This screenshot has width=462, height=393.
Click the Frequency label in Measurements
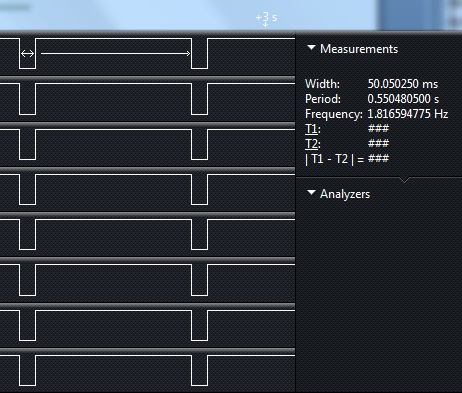point(334,114)
